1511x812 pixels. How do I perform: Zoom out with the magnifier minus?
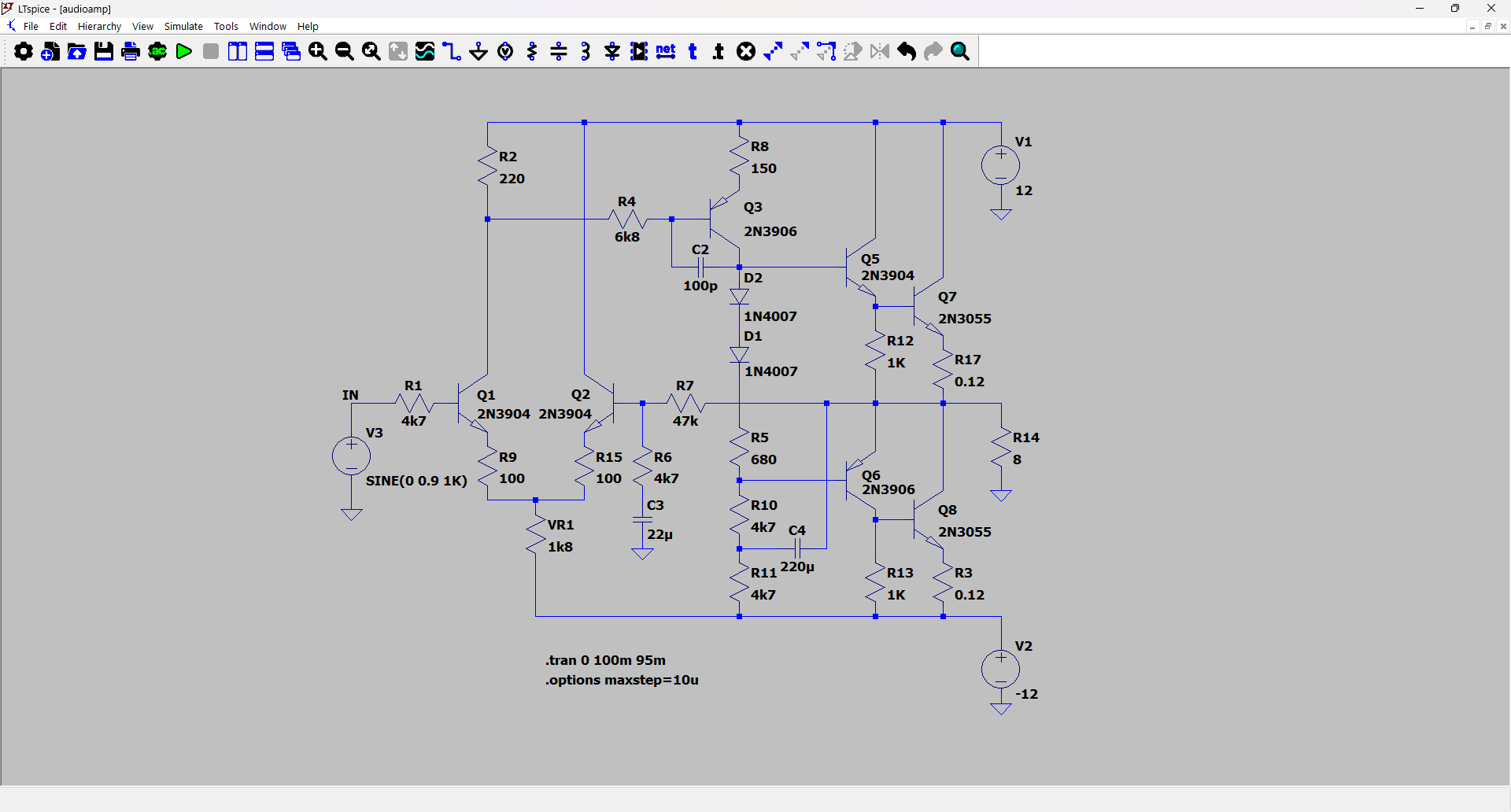tap(345, 52)
